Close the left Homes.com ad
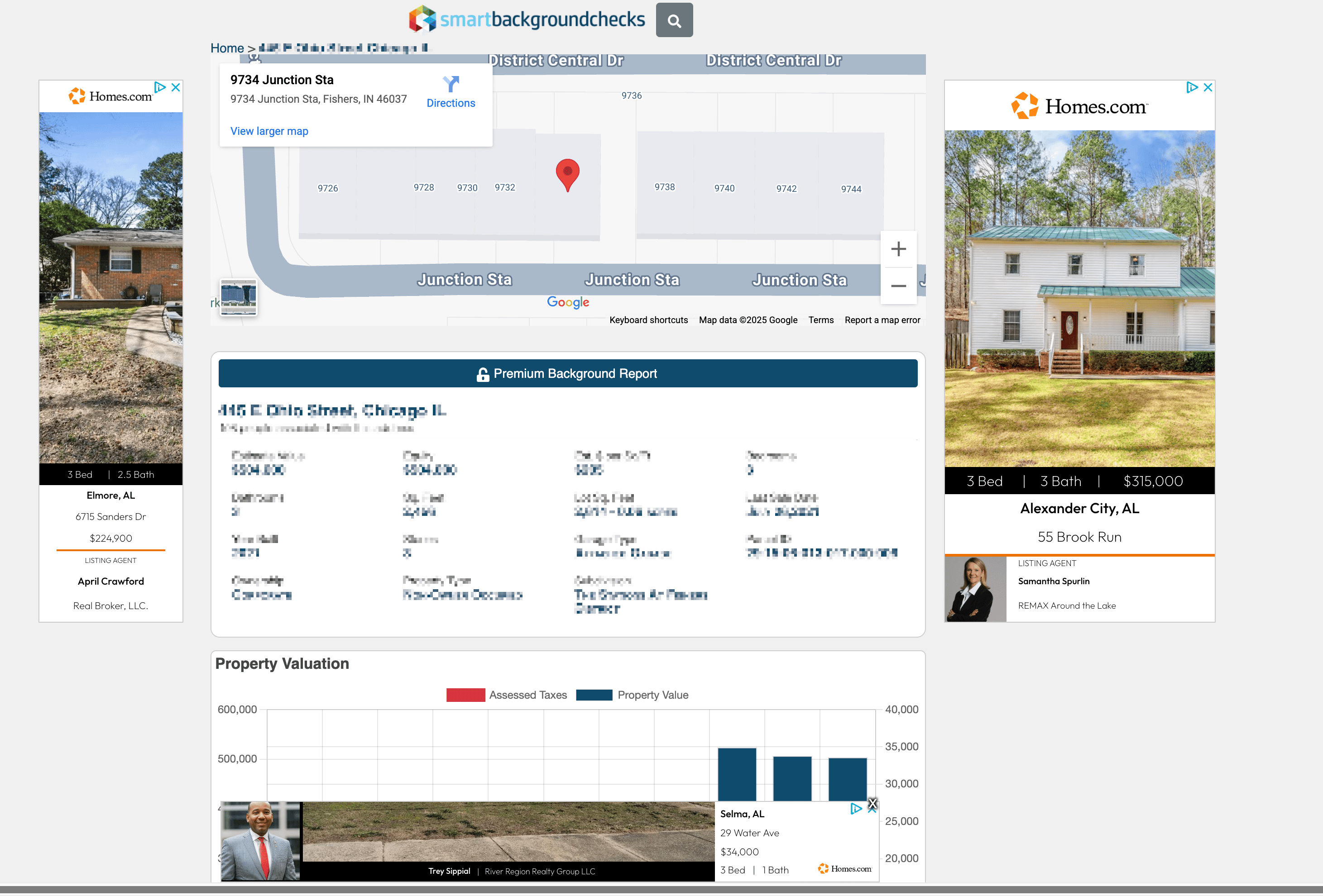The height and width of the screenshot is (896, 1323). click(x=176, y=87)
